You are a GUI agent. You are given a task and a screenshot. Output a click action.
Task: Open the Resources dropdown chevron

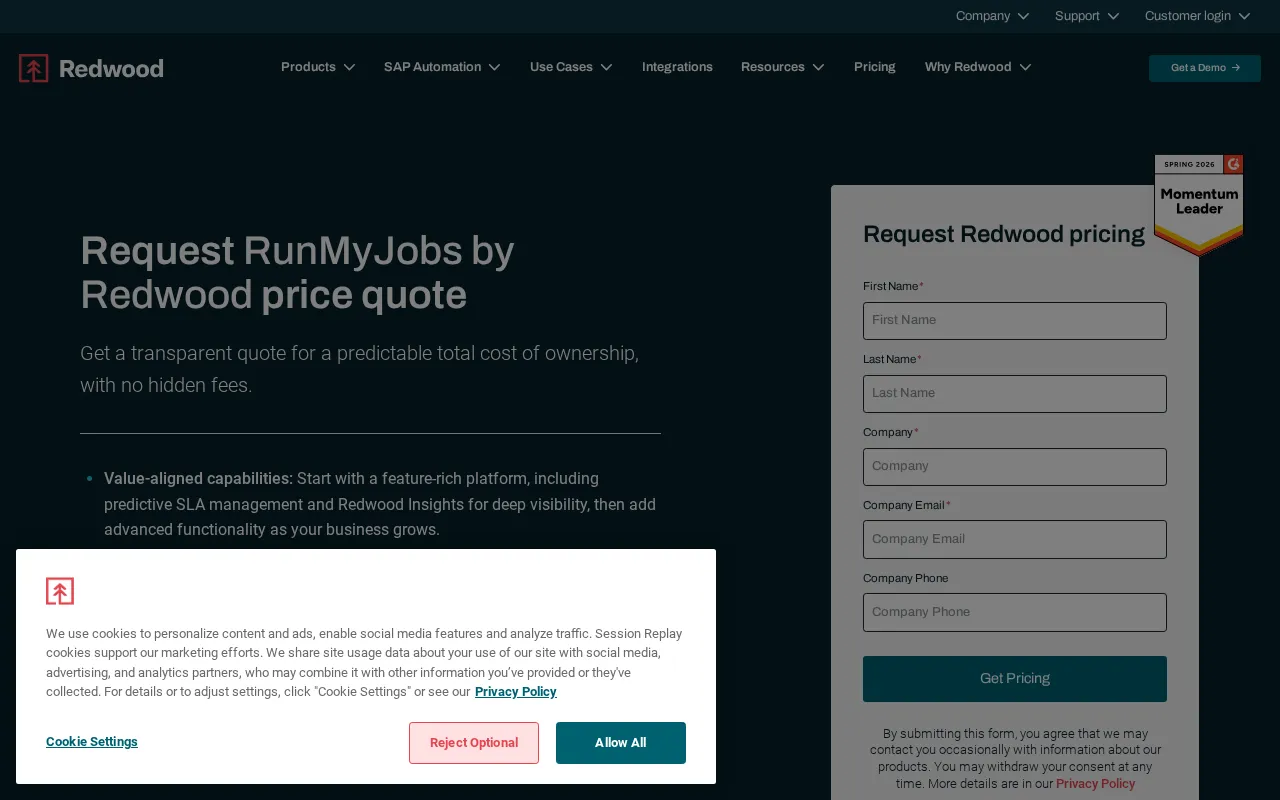pyautogui.click(x=818, y=67)
